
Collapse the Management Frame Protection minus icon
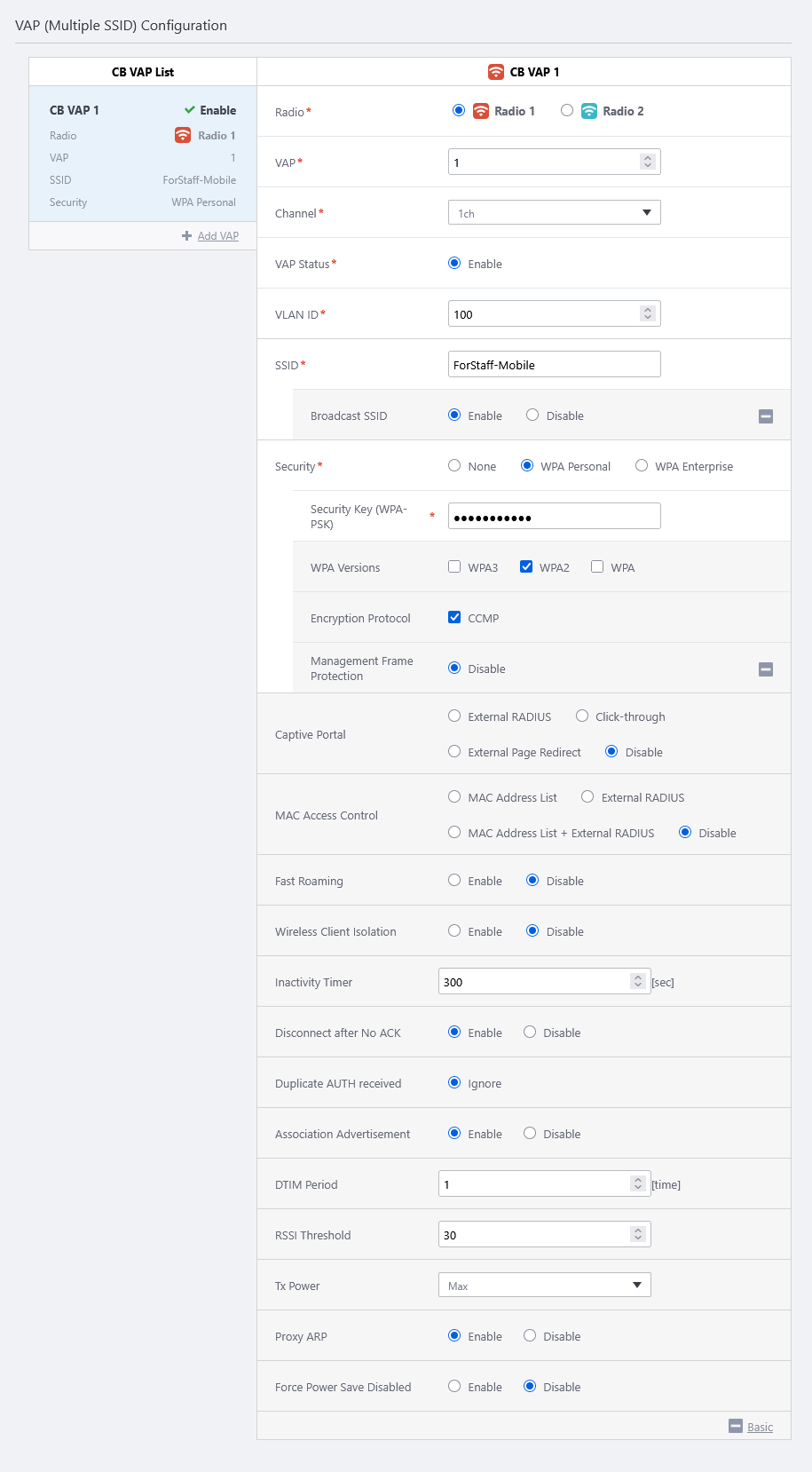coord(766,669)
